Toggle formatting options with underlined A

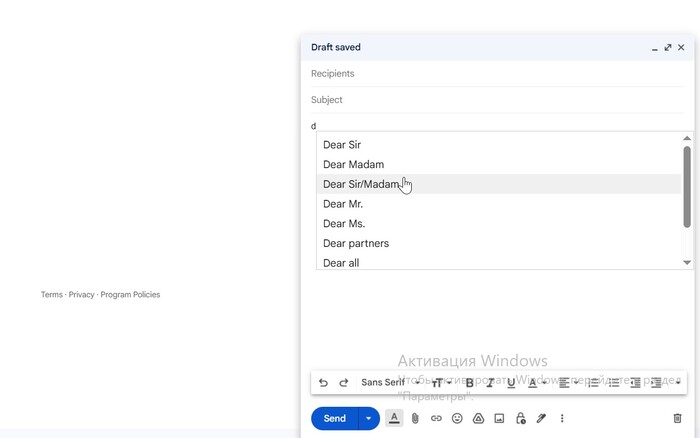click(x=394, y=419)
